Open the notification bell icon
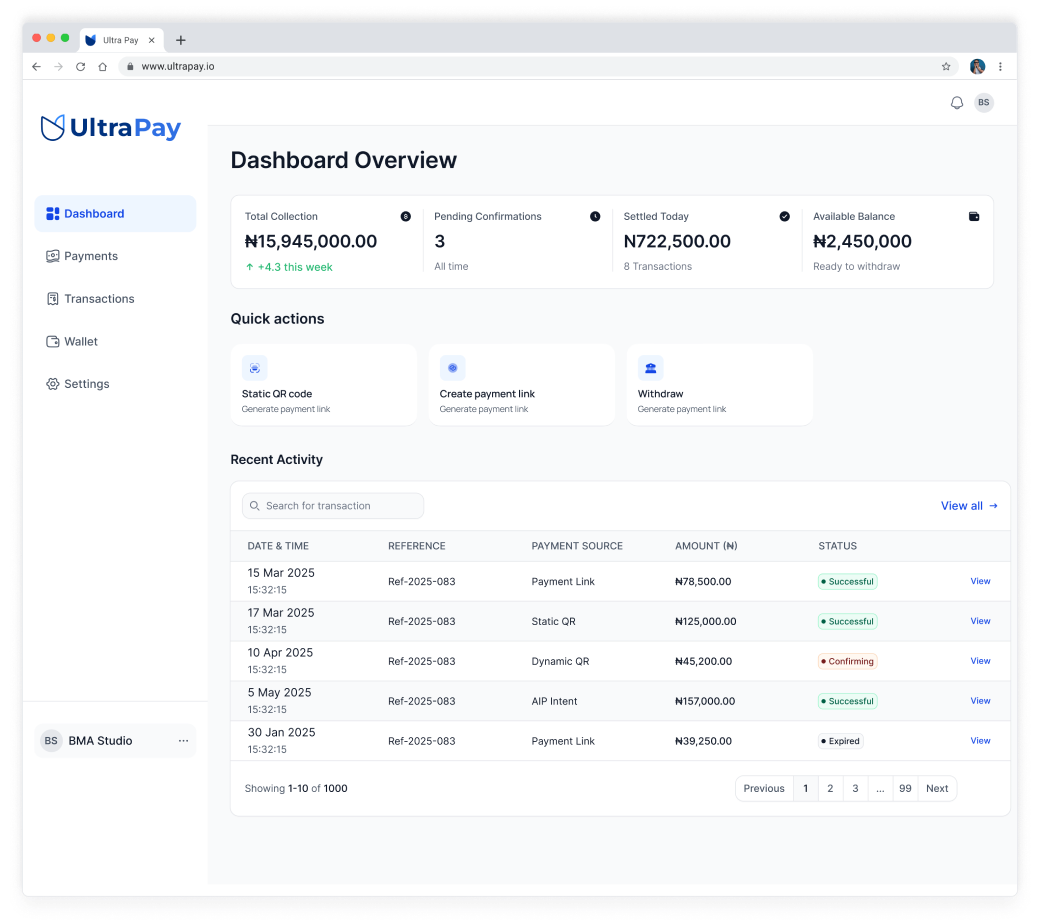 [x=956, y=102]
